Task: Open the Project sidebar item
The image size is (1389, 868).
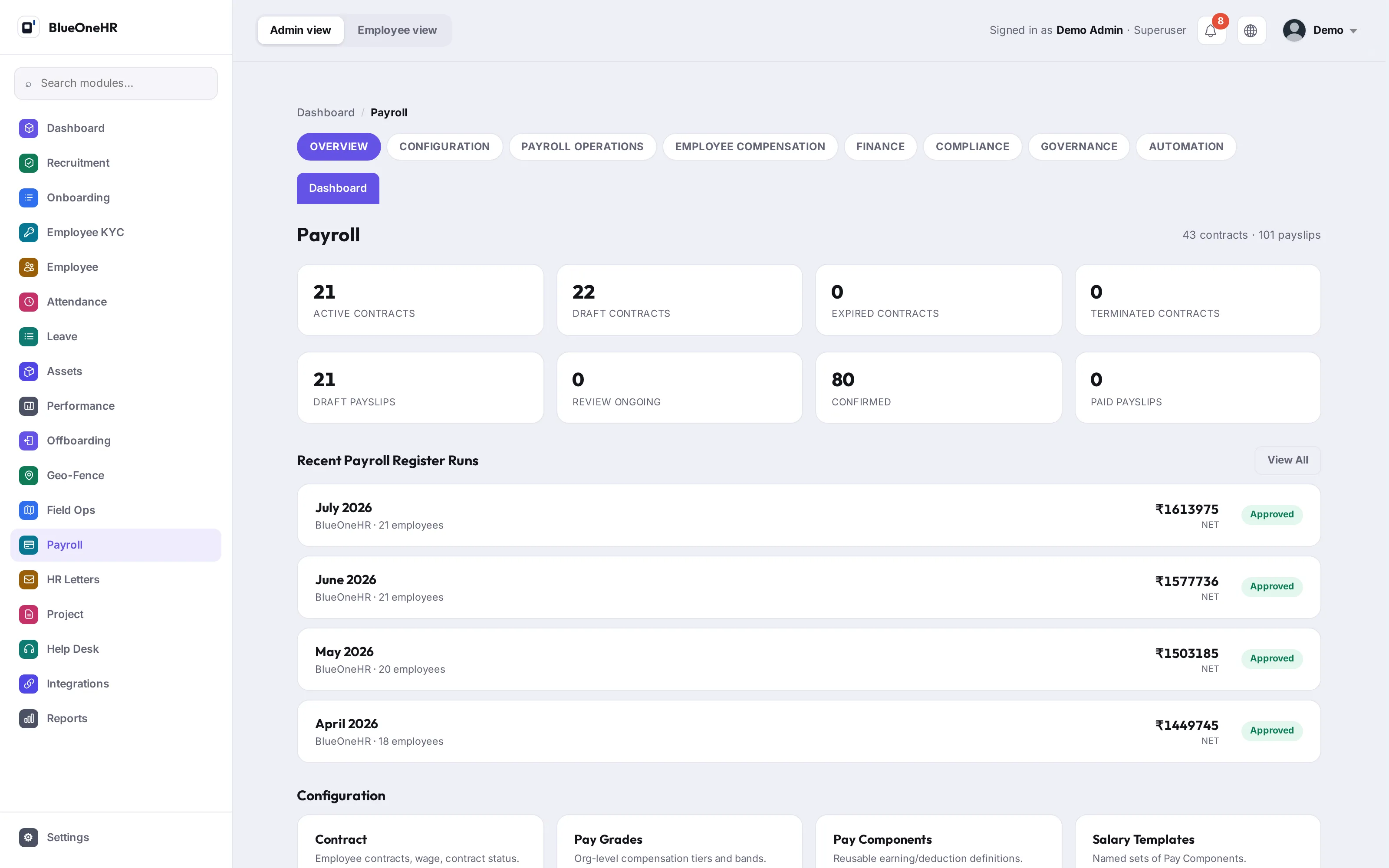Action: (x=115, y=614)
